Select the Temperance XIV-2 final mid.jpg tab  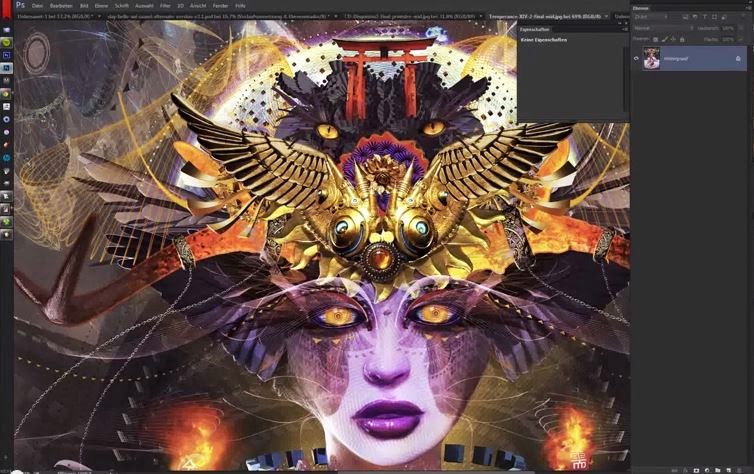[x=545, y=16]
